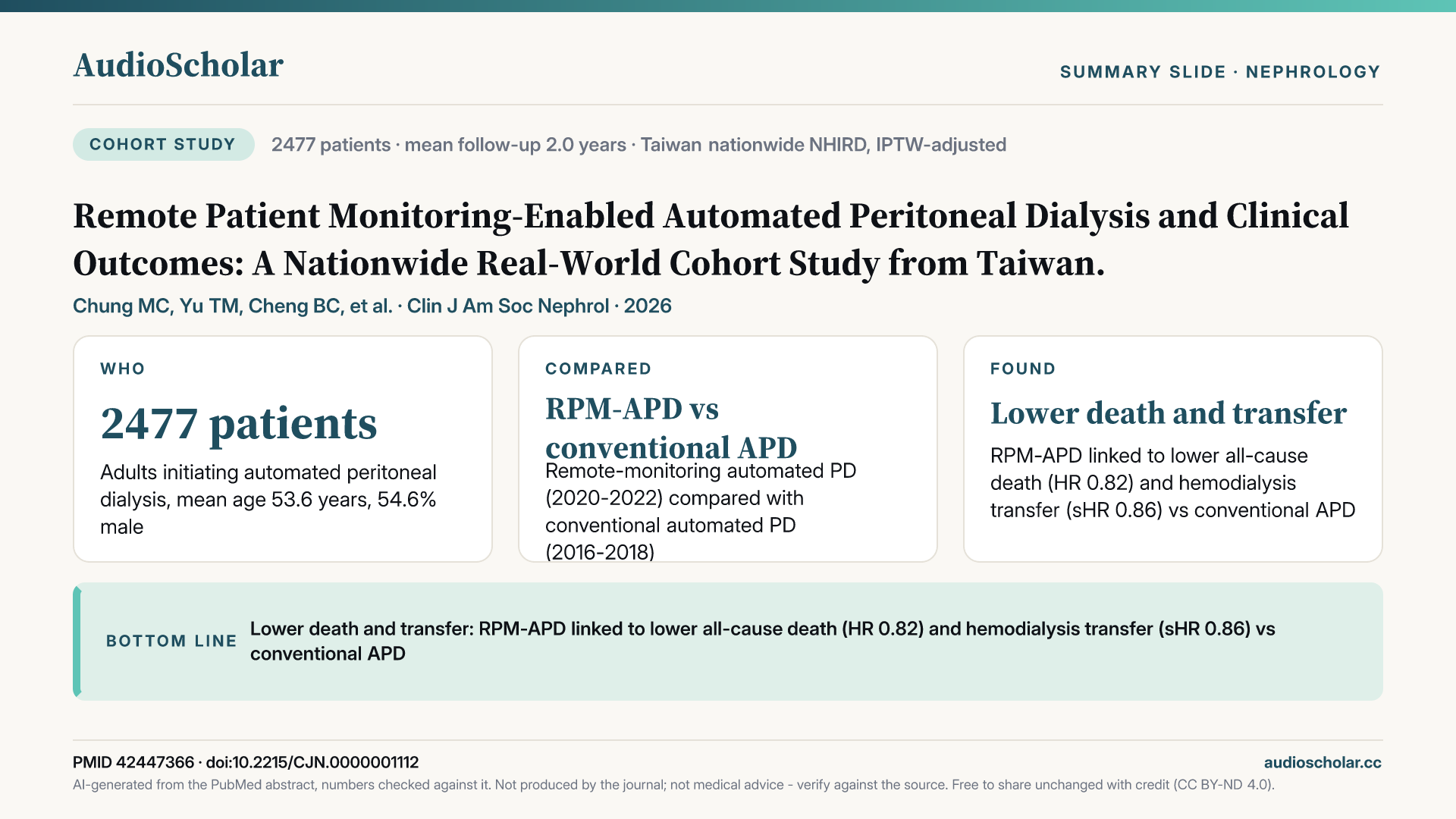This screenshot has height=819, width=1456.
Task: Open the audioscholar.cc link
Action: point(1323,763)
